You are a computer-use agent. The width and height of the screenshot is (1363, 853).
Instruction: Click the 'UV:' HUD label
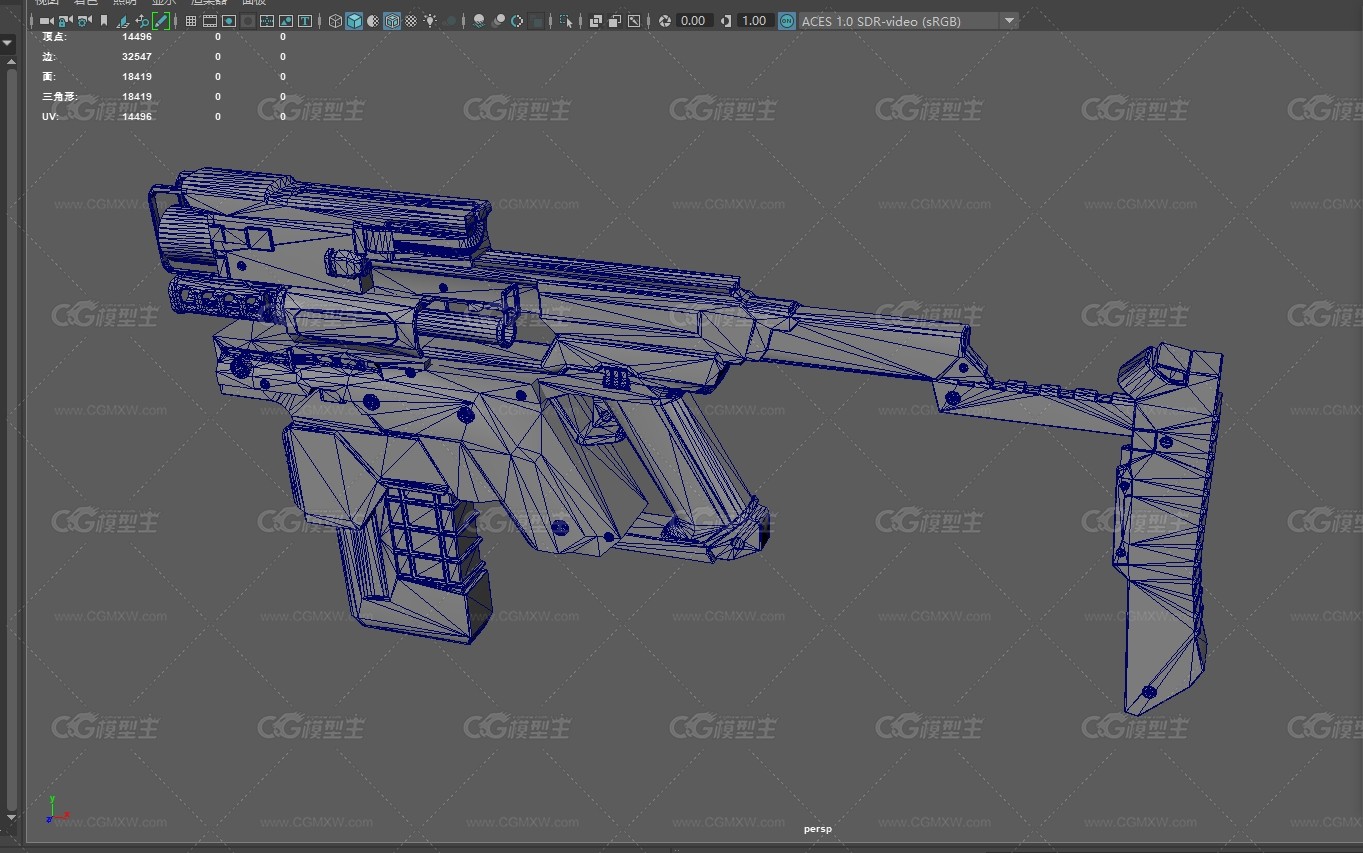point(51,117)
